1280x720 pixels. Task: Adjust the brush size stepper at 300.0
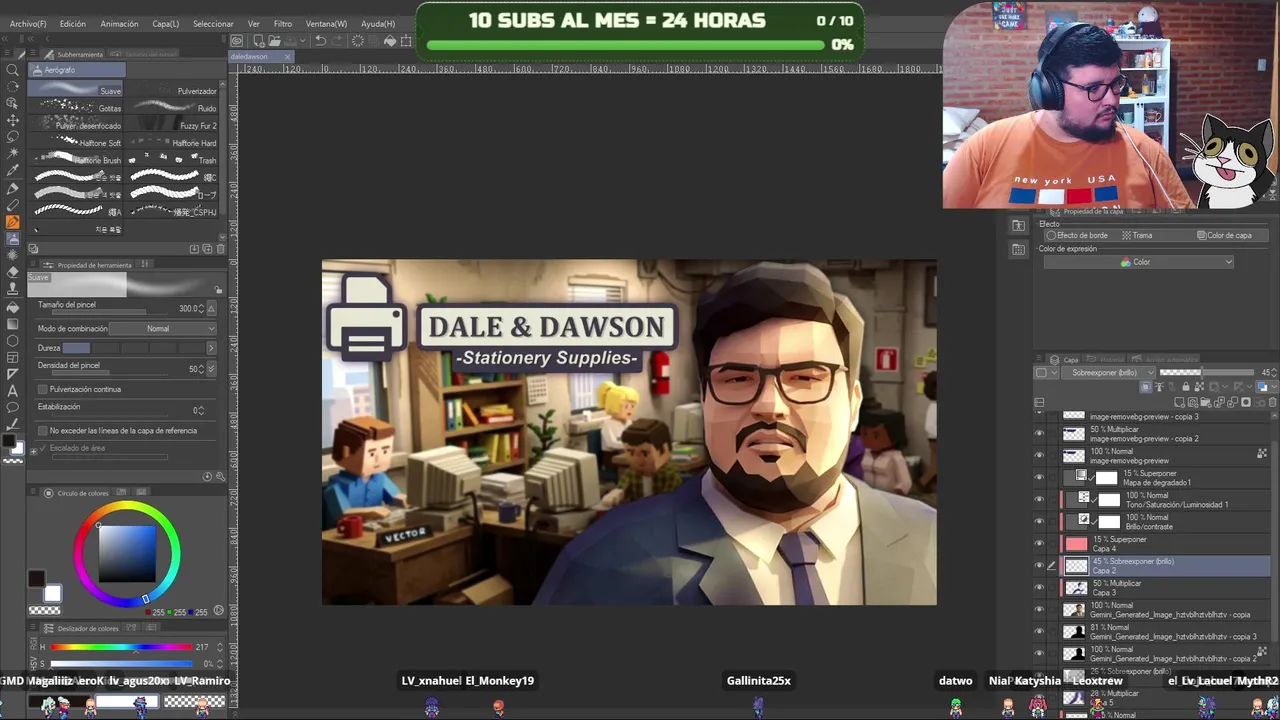click(x=201, y=309)
